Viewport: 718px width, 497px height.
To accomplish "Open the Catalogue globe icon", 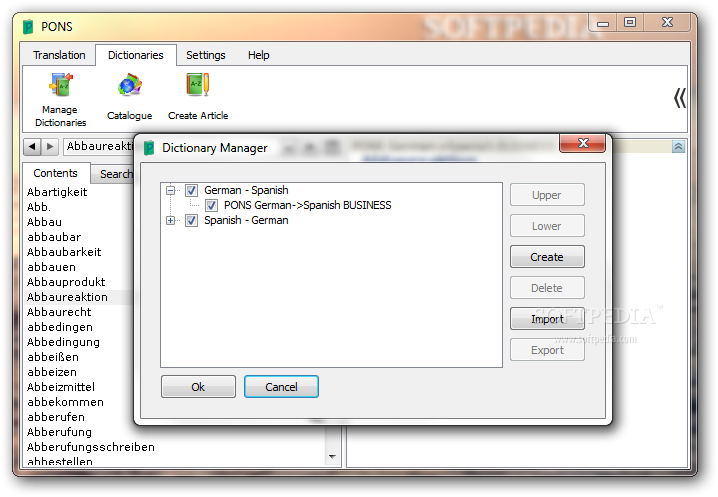I will pyautogui.click(x=130, y=85).
